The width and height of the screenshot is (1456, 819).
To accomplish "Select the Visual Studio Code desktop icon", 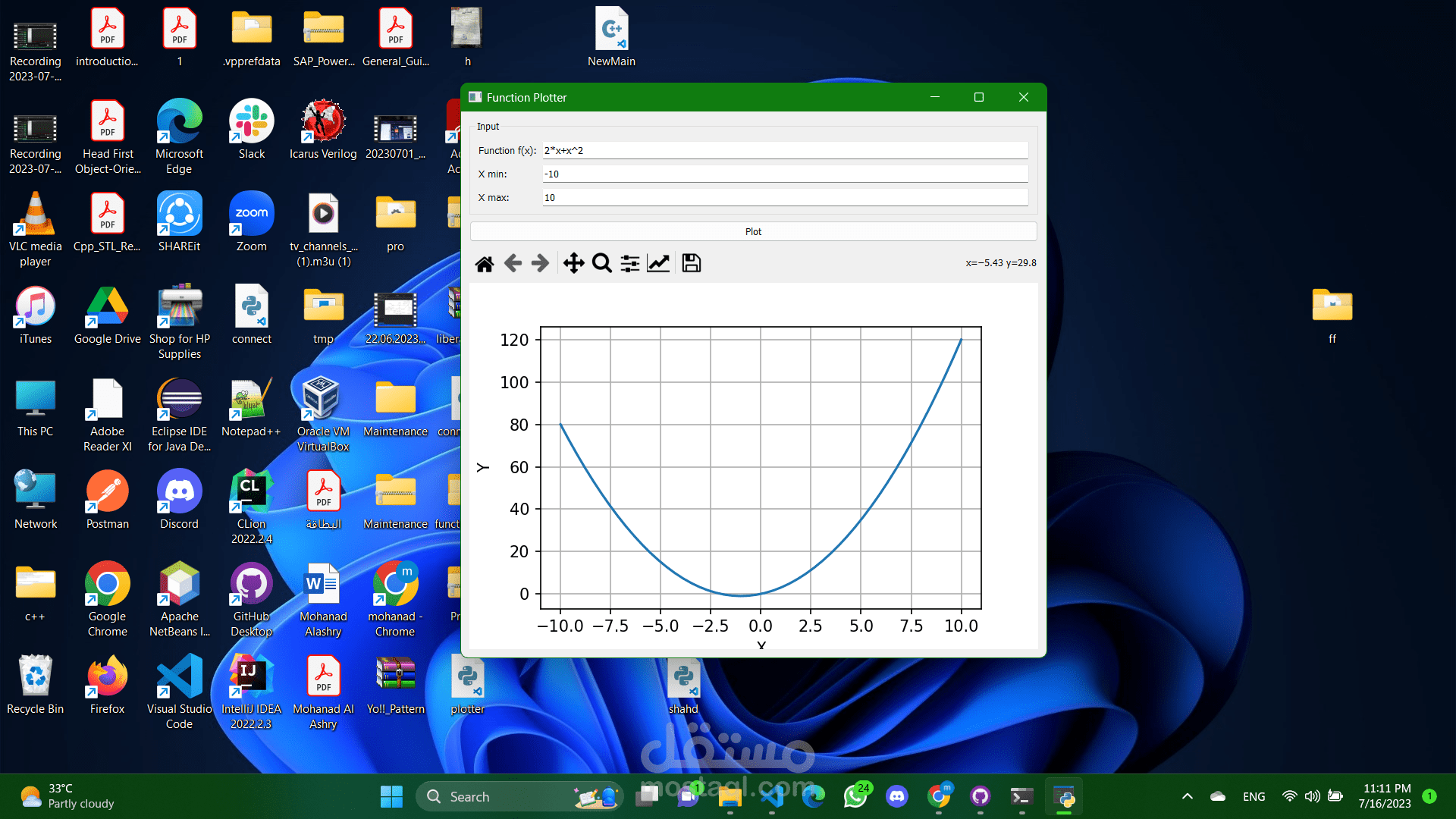I will 179,692.
